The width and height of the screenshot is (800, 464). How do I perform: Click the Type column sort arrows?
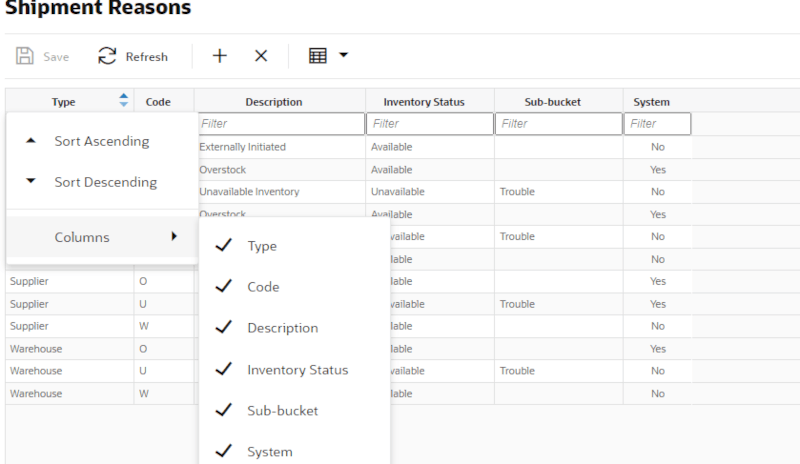[123, 100]
